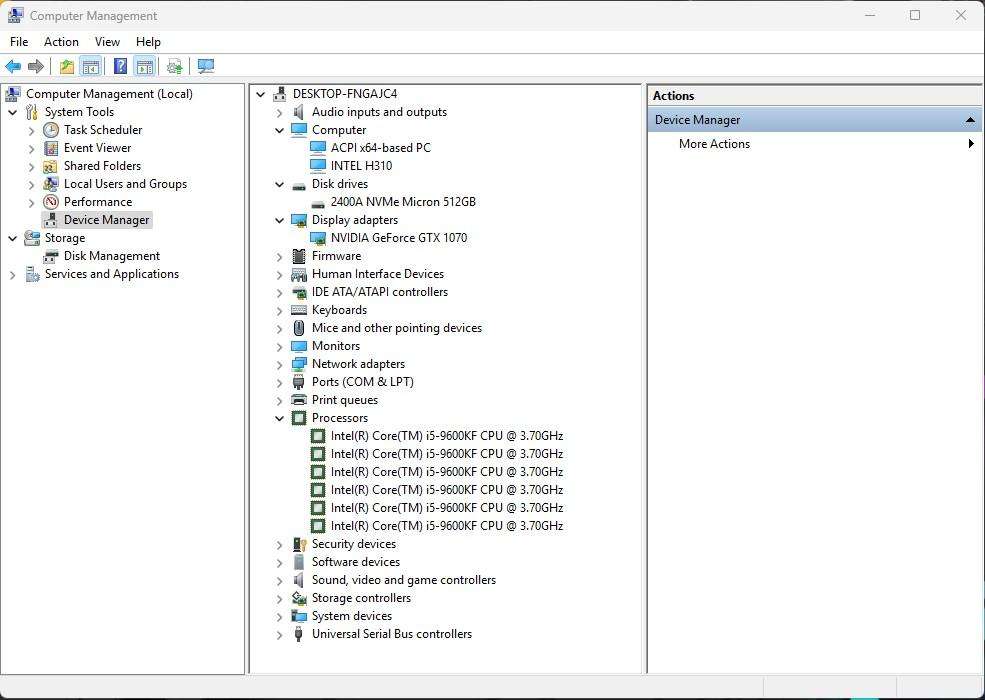985x700 pixels.
Task: Click the Update driver toolbar icon
Action: pyautogui.click(x=175, y=67)
